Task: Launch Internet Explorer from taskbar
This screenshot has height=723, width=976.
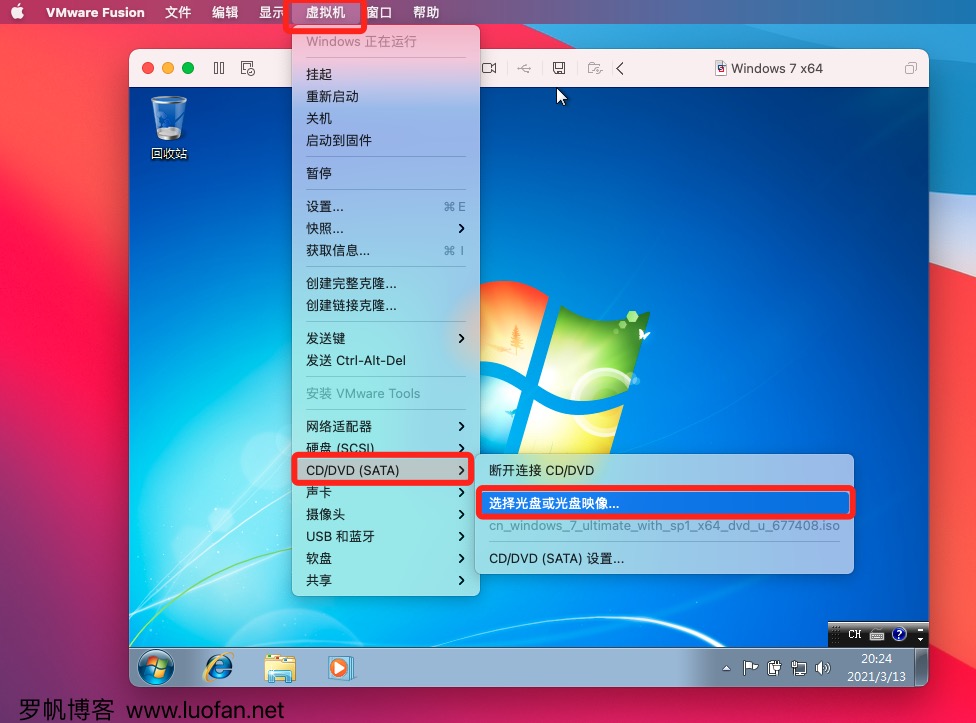Action: tap(218, 668)
